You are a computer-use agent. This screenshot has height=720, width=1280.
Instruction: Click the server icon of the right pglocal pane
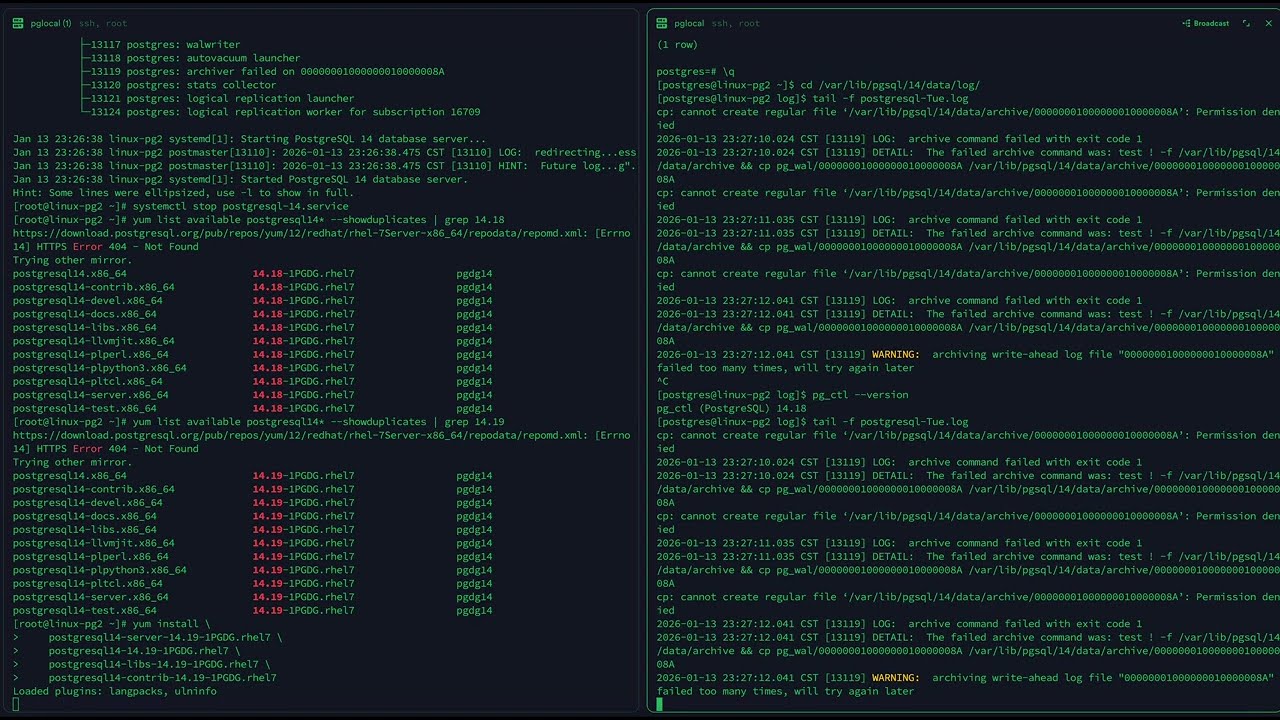coord(662,23)
